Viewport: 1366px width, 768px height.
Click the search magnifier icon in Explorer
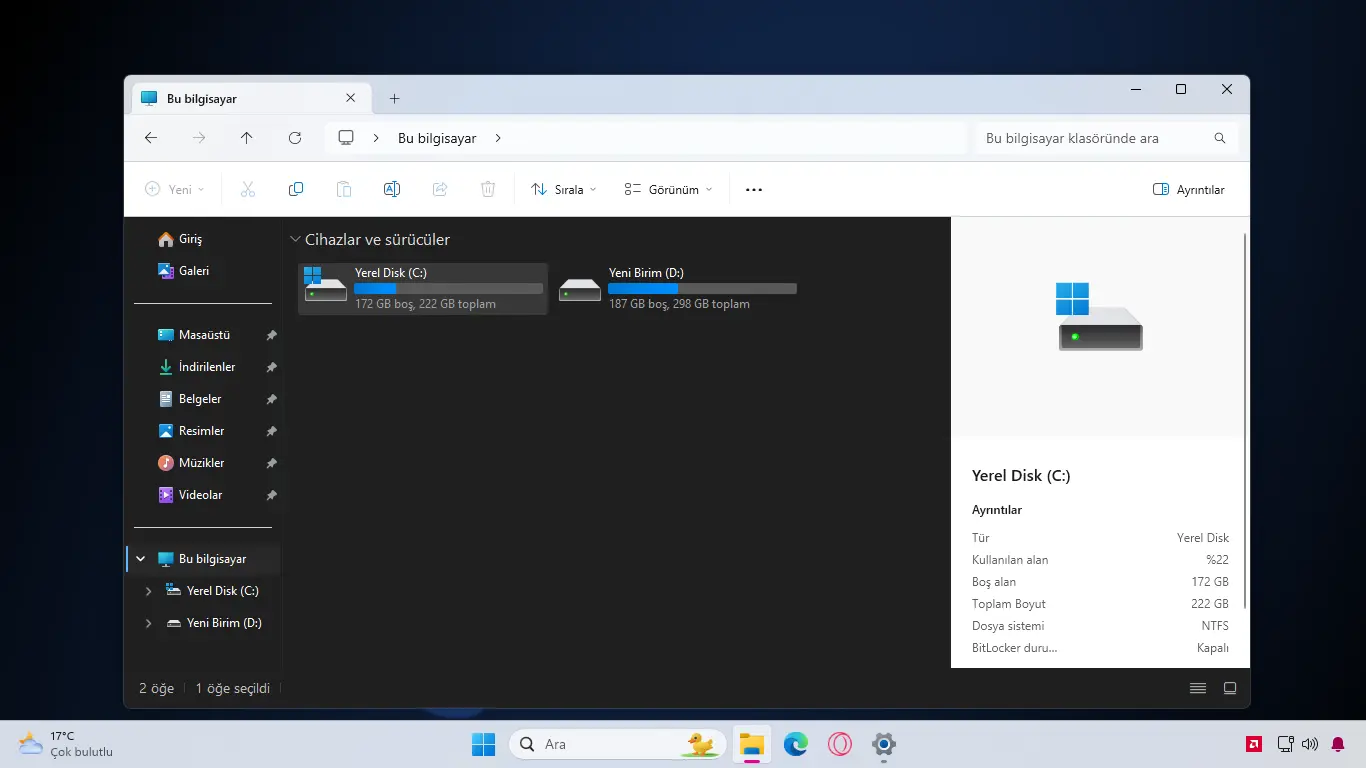pyautogui.click(x=1220, y=138)
